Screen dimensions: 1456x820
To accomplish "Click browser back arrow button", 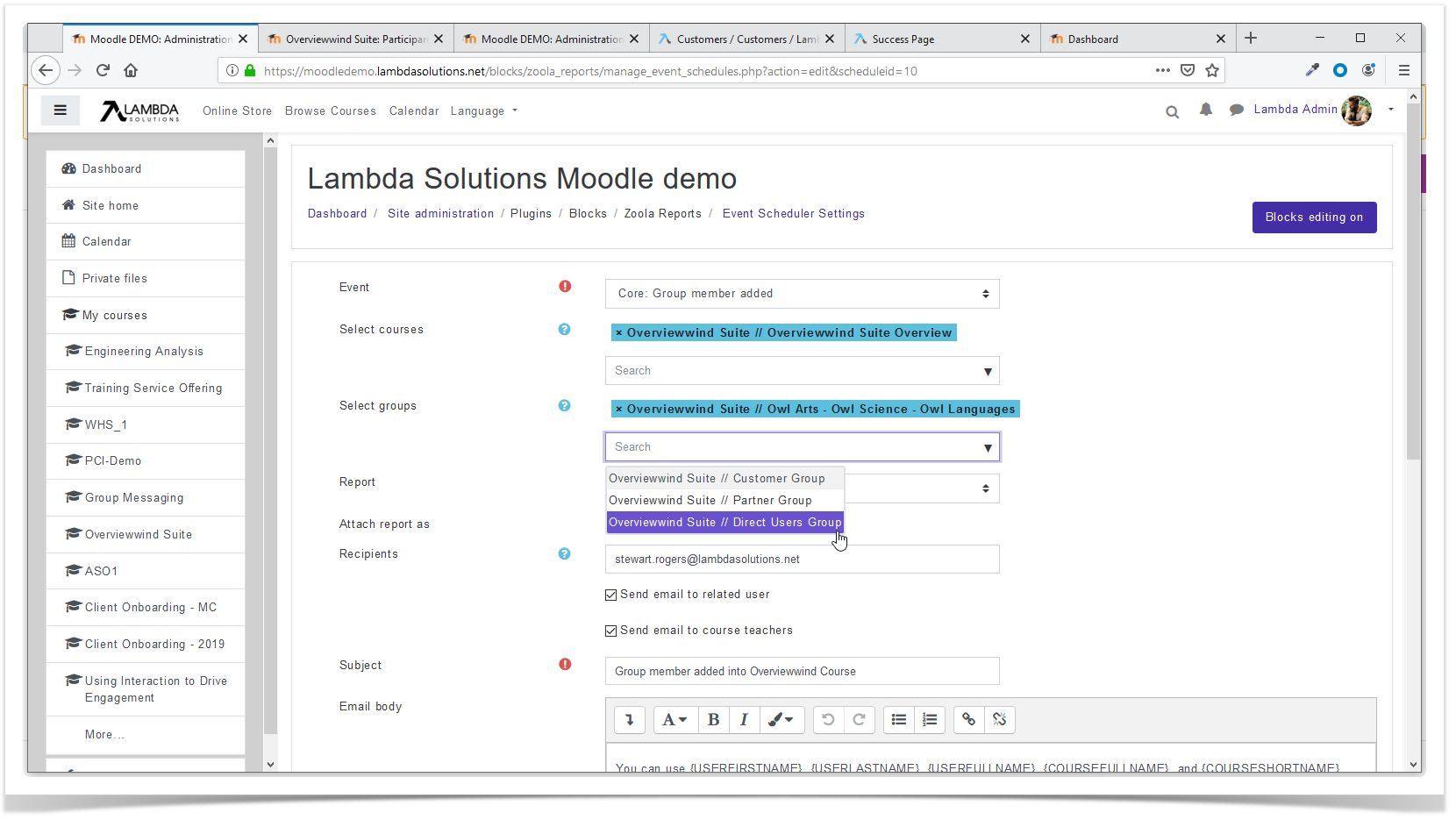I will coord(46,70).
